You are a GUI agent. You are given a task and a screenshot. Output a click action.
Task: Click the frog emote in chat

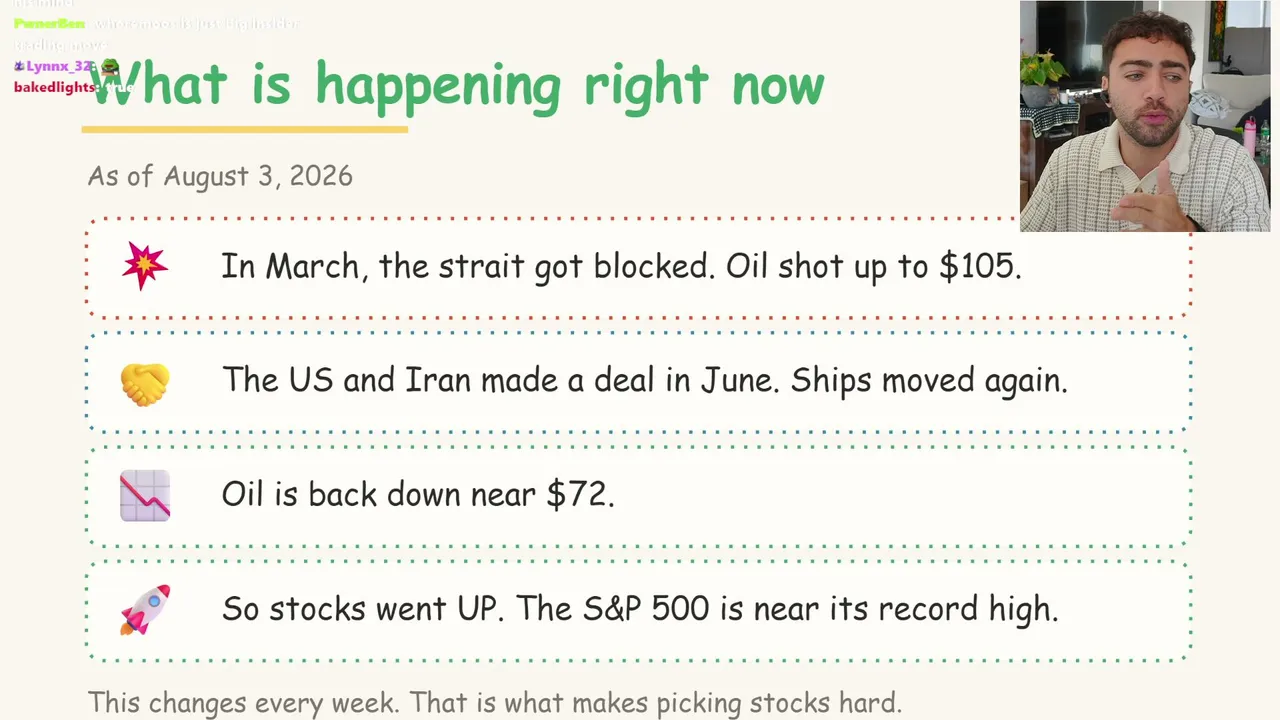point(110,67)
